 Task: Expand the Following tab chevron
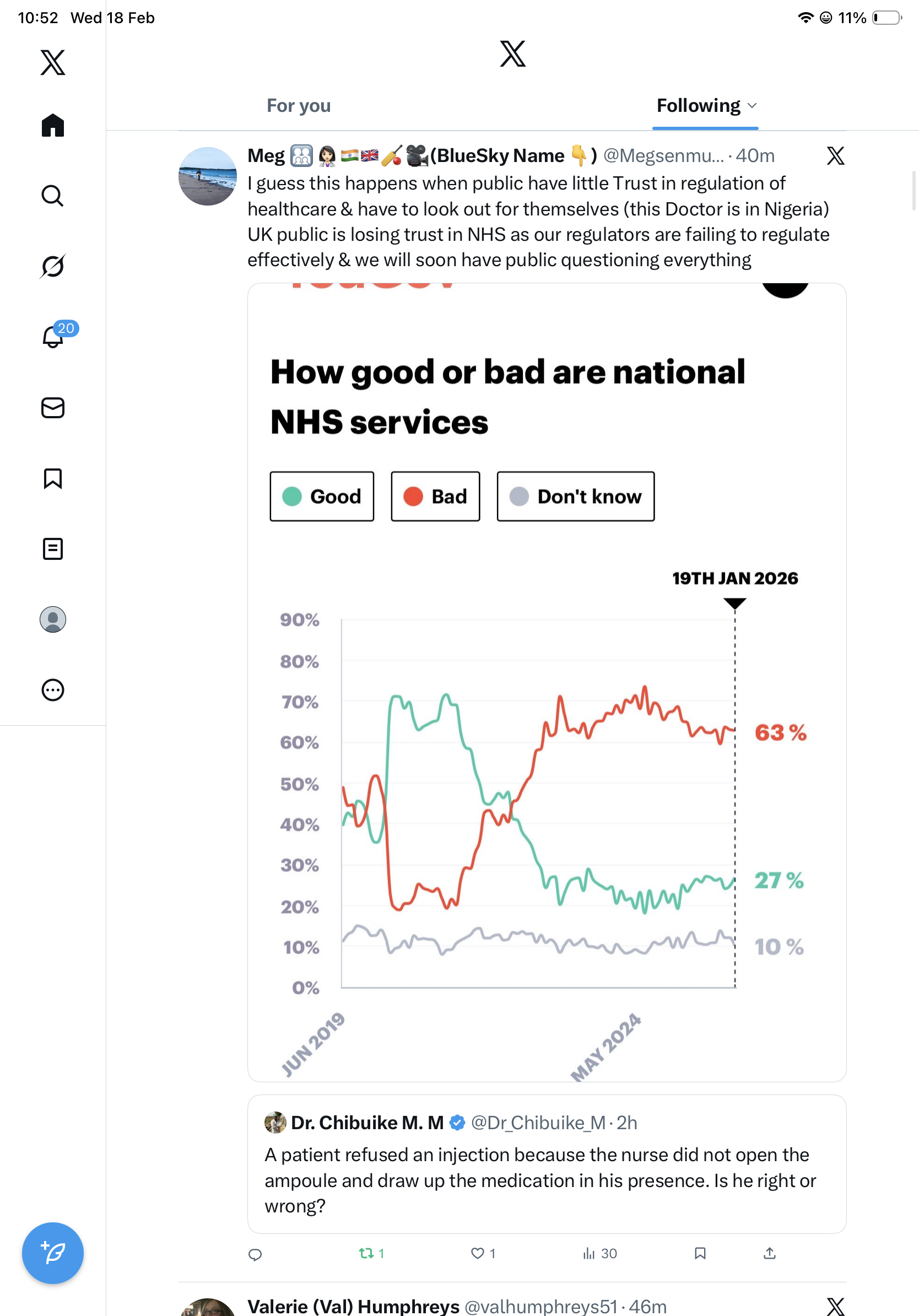(x=752, y=105)
